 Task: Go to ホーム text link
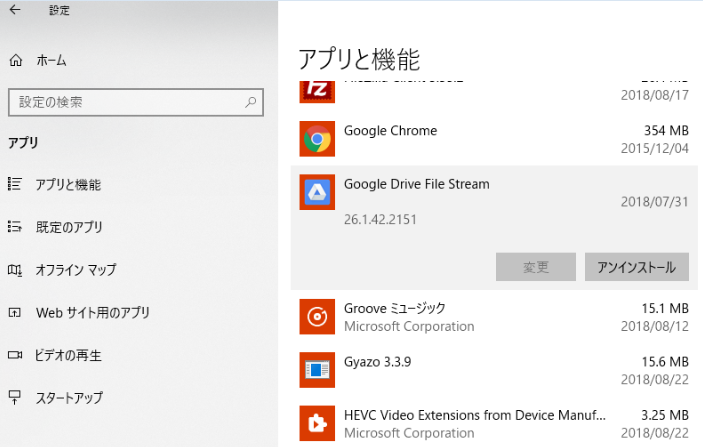coord(52,61)
